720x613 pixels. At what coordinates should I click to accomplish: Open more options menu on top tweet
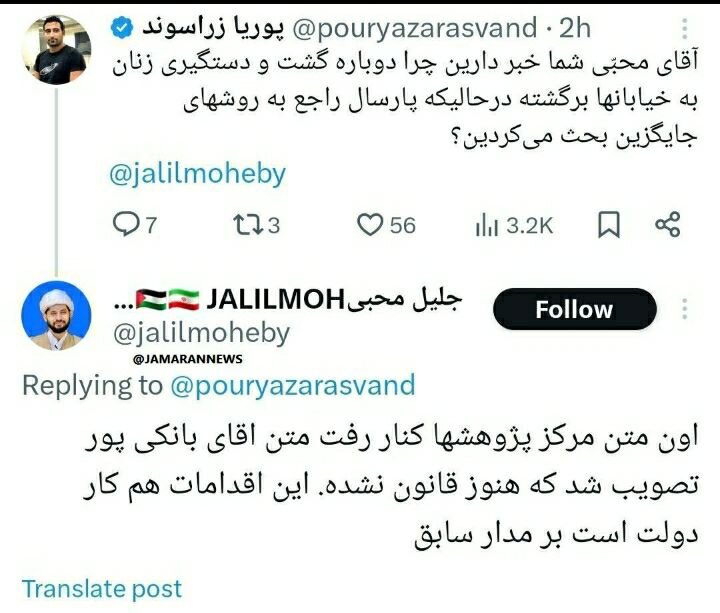(x=685, y=28)
